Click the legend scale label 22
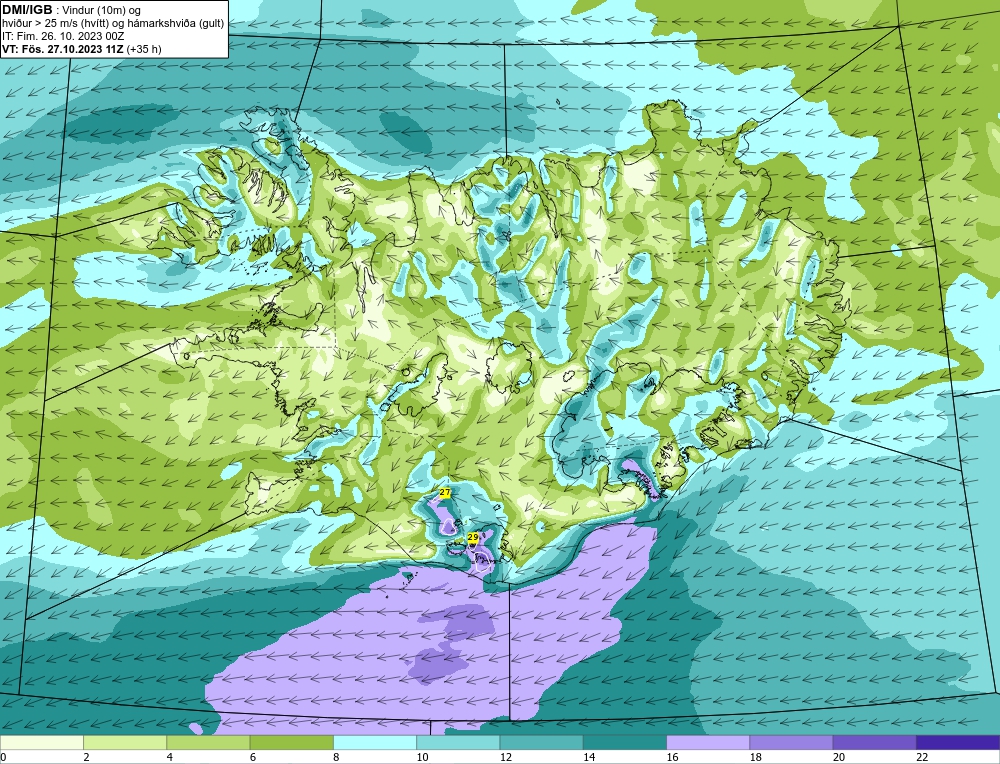 pos(922,757)
